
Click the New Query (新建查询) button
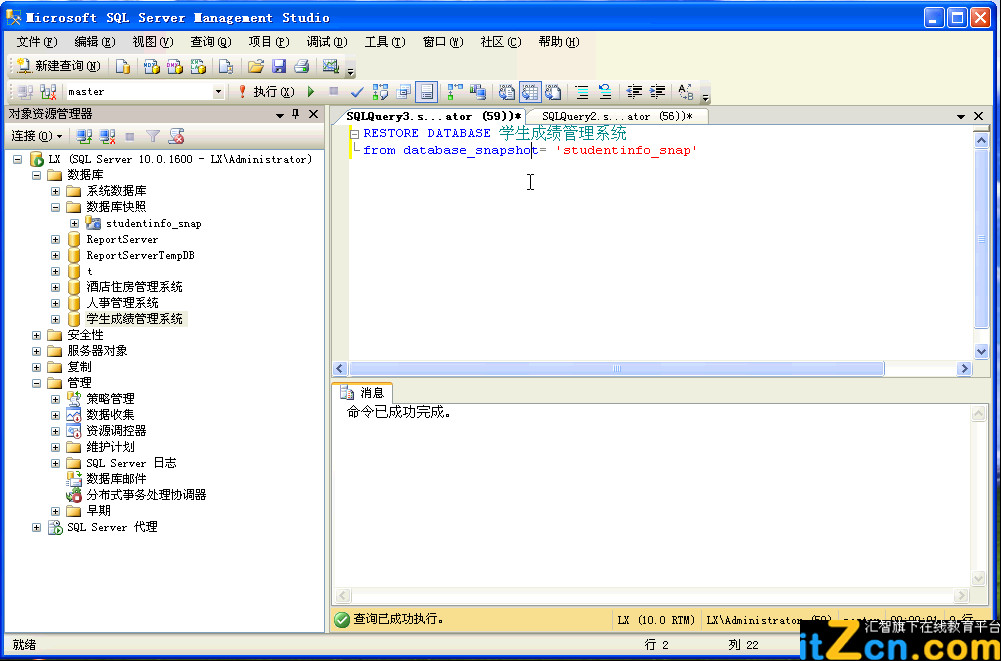pyautogui.click(x=58, y=66)
